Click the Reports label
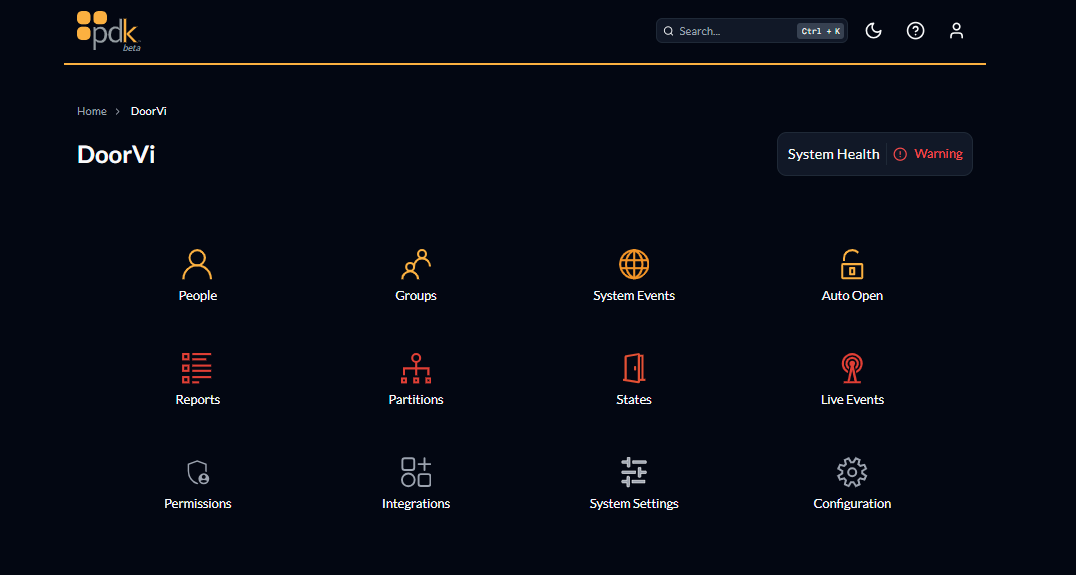1076x575 pixels. pyautogui.click(x=198, y=399)
